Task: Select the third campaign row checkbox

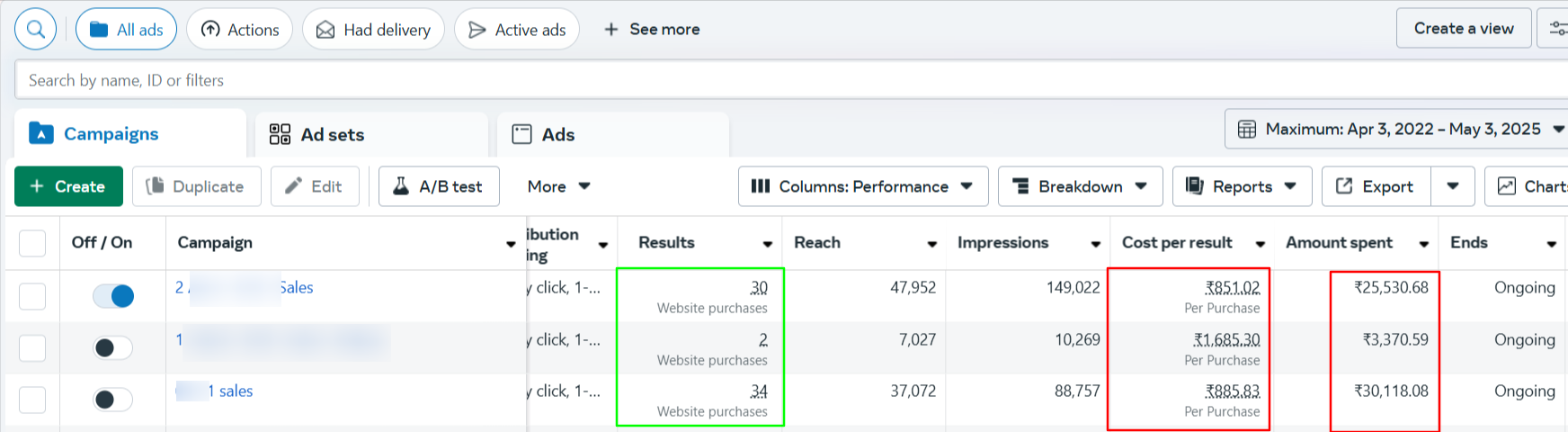Action: (x=32, y=400)
